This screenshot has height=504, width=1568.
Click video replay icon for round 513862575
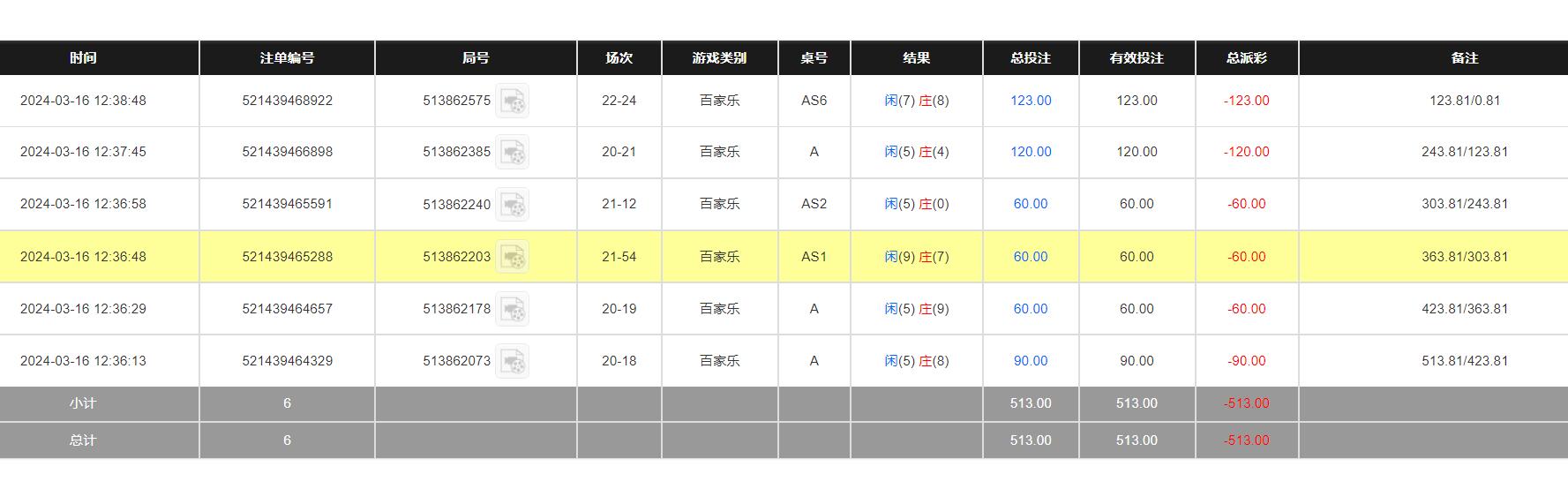[x=512, y=101]
